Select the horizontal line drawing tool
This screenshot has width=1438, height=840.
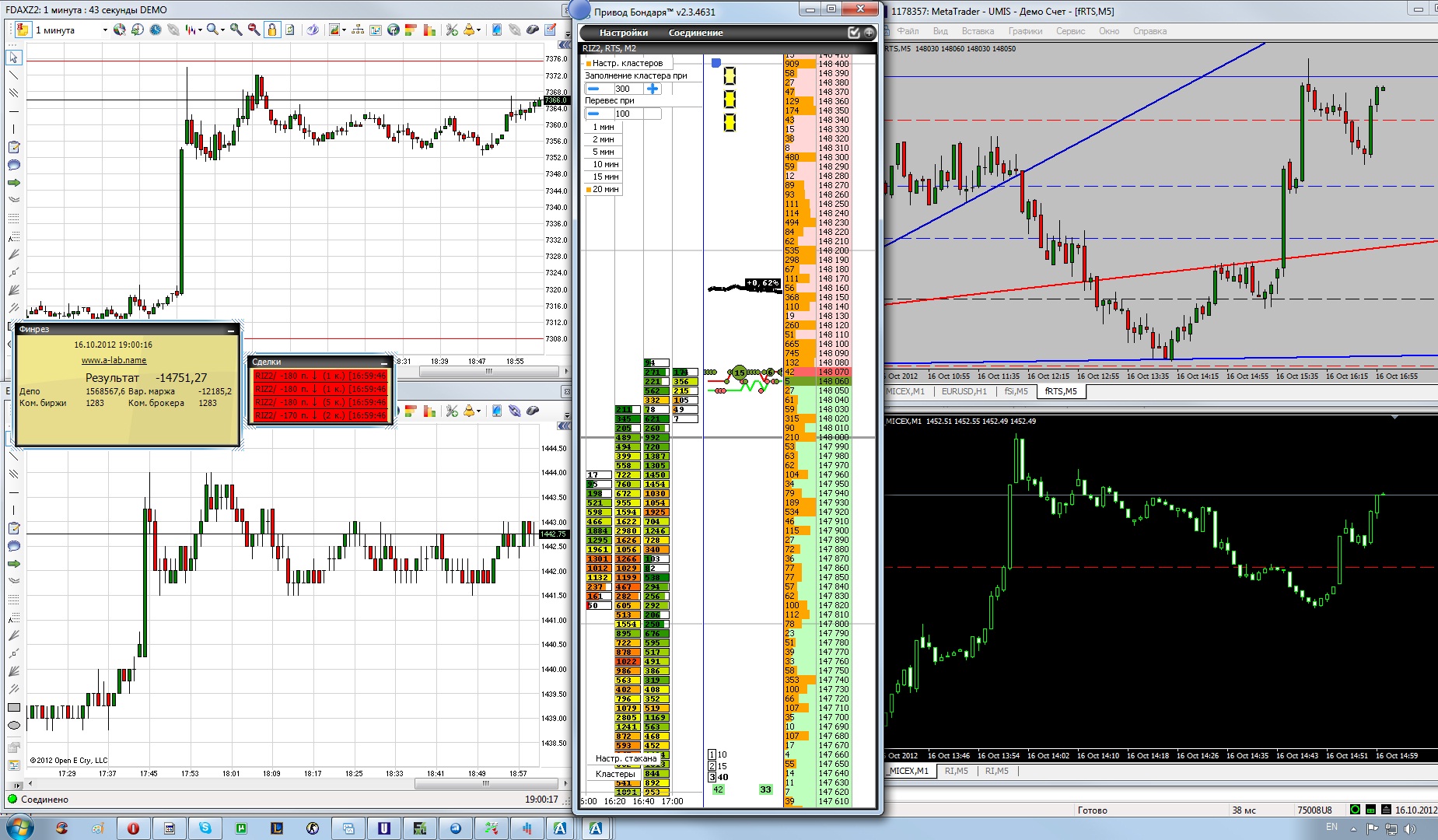[x=13, y=111]
